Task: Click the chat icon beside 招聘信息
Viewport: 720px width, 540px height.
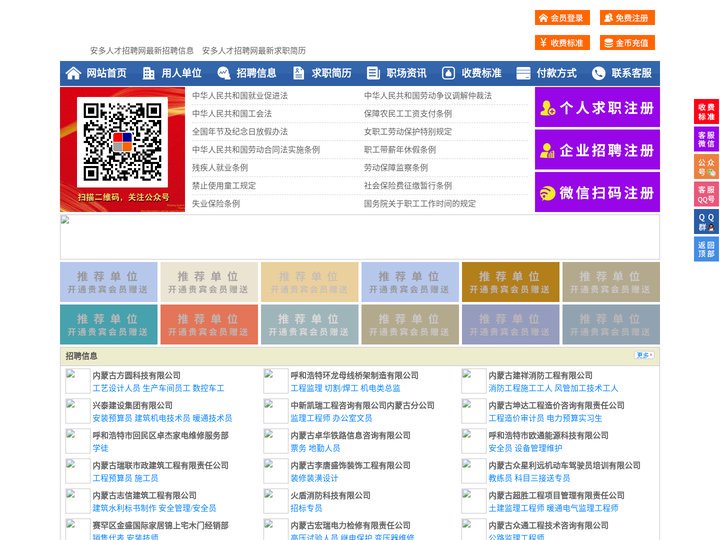Action: (x=224, y=73)
